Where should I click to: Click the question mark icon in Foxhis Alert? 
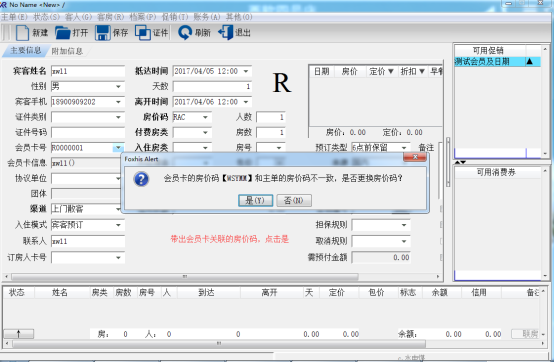coord(141,179)
